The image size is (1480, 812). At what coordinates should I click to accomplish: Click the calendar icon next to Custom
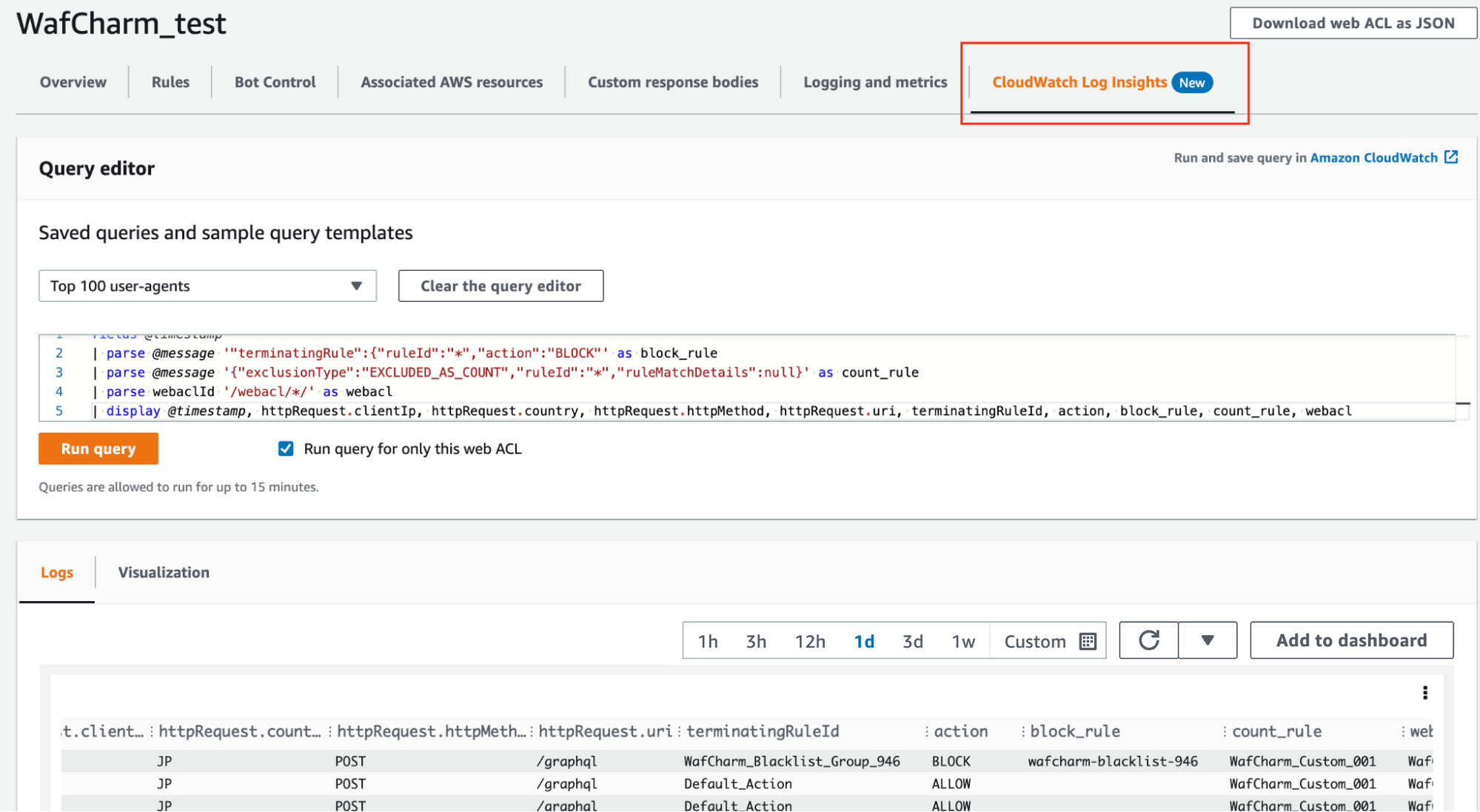(x=1088, y=641)
